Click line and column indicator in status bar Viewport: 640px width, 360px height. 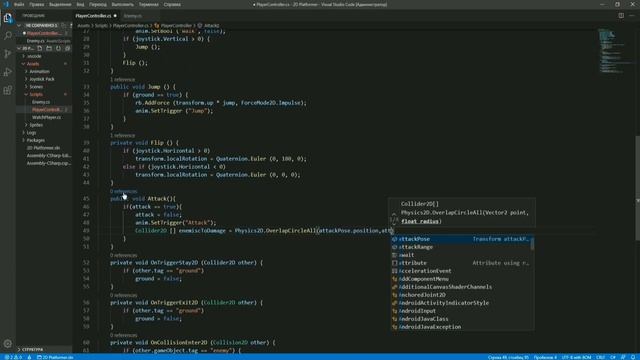coord(508,357)
